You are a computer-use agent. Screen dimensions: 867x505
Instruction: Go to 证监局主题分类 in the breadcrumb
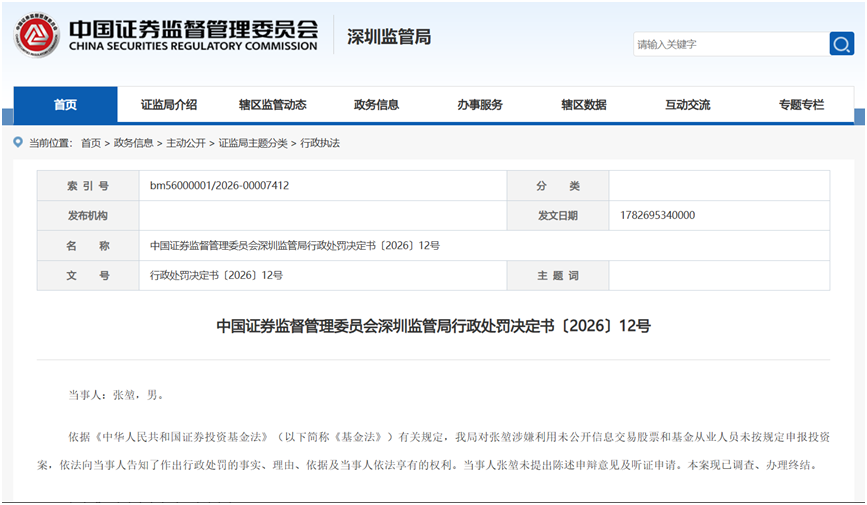(253, 143)
